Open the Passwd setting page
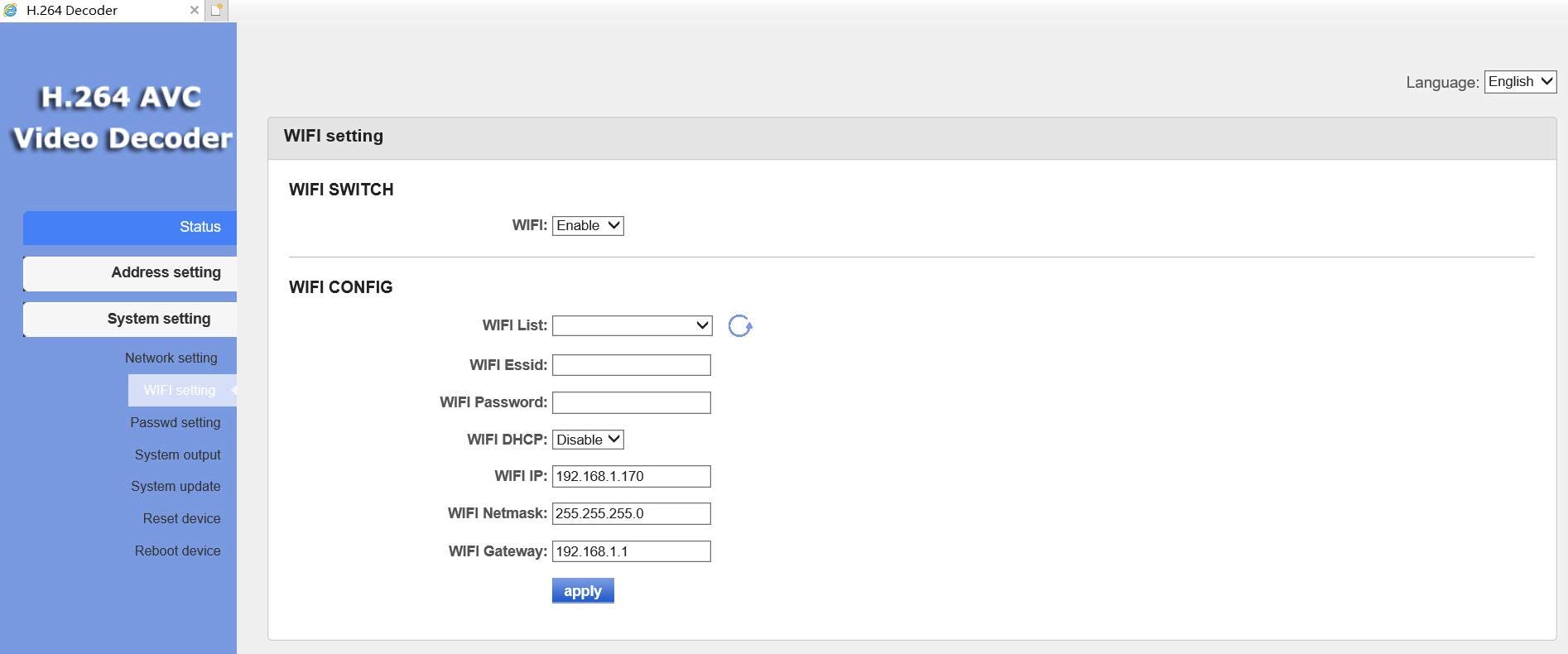The width and height of the screenshot is (1568, 654). pos(176,422)
